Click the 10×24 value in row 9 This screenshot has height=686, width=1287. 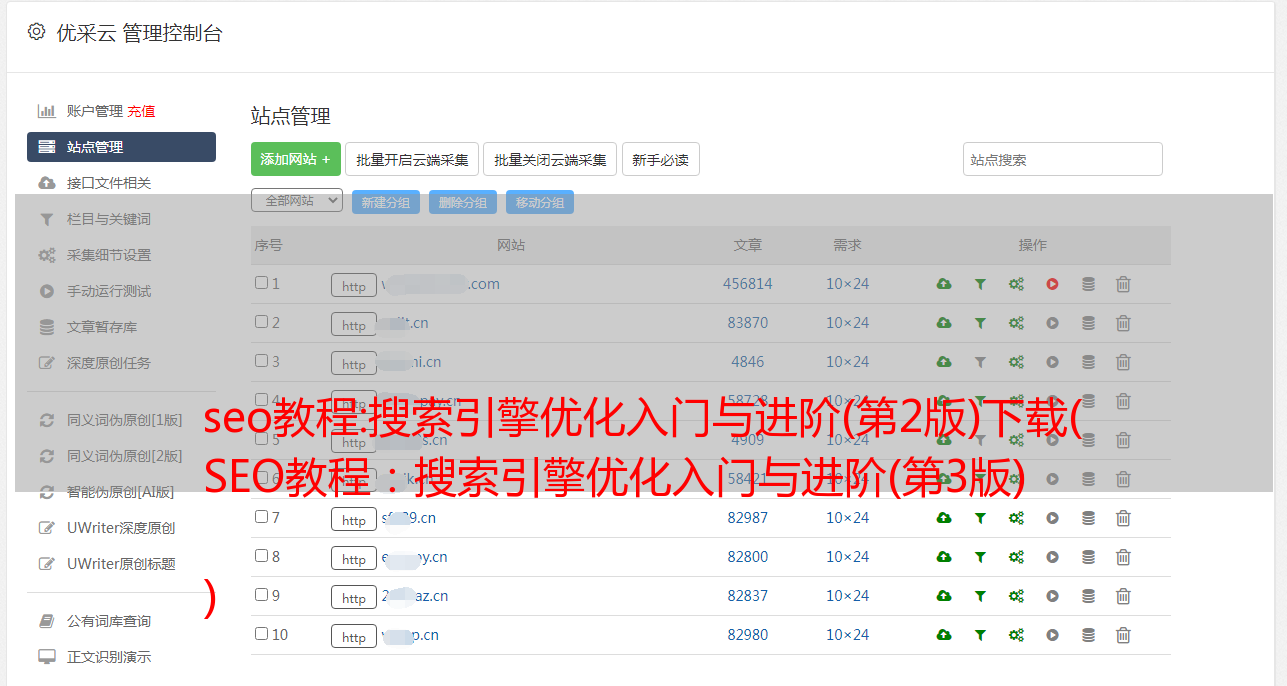click(x=847, y=596)
